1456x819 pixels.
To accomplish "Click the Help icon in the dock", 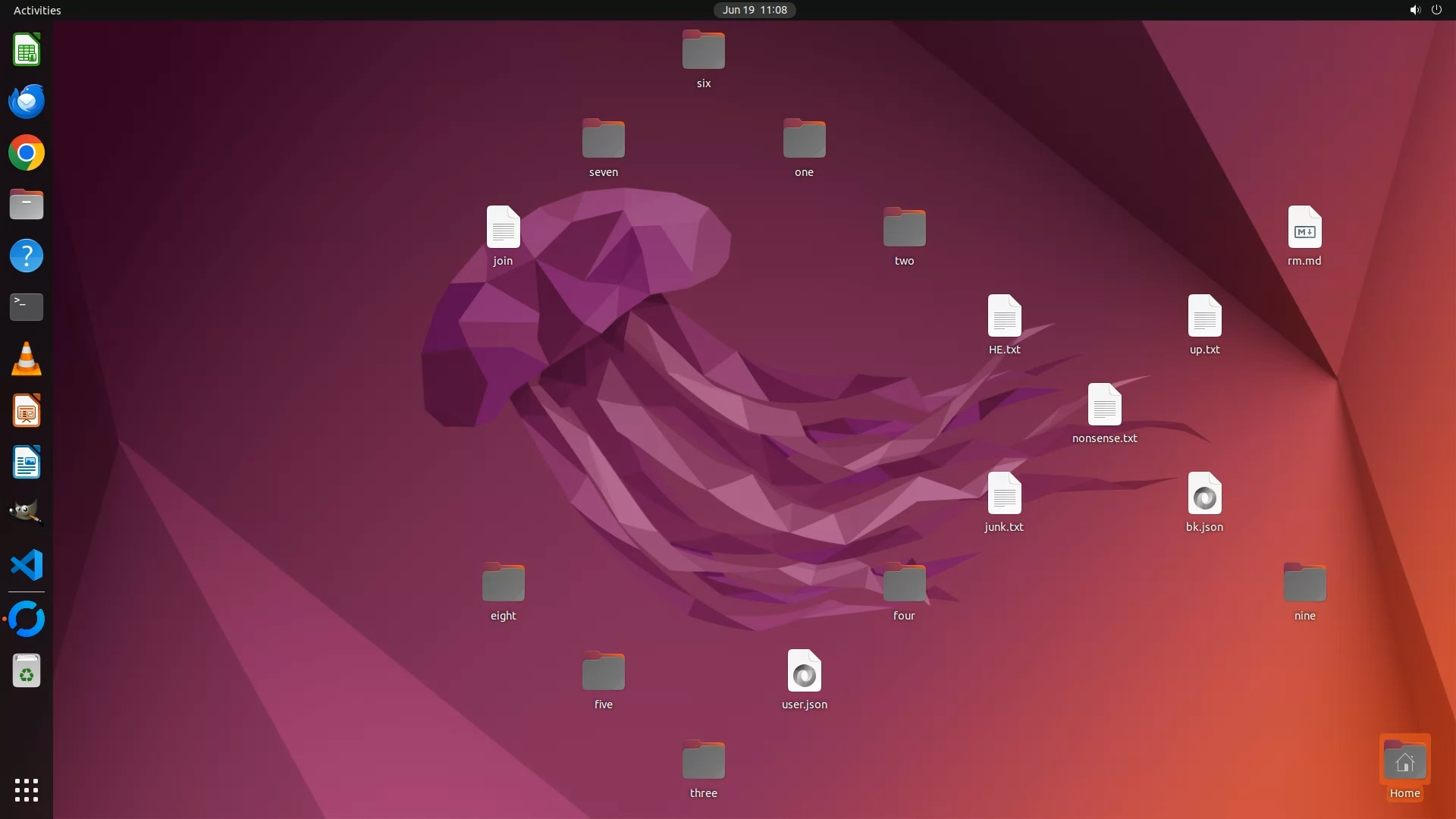I will tap(27, 256).
